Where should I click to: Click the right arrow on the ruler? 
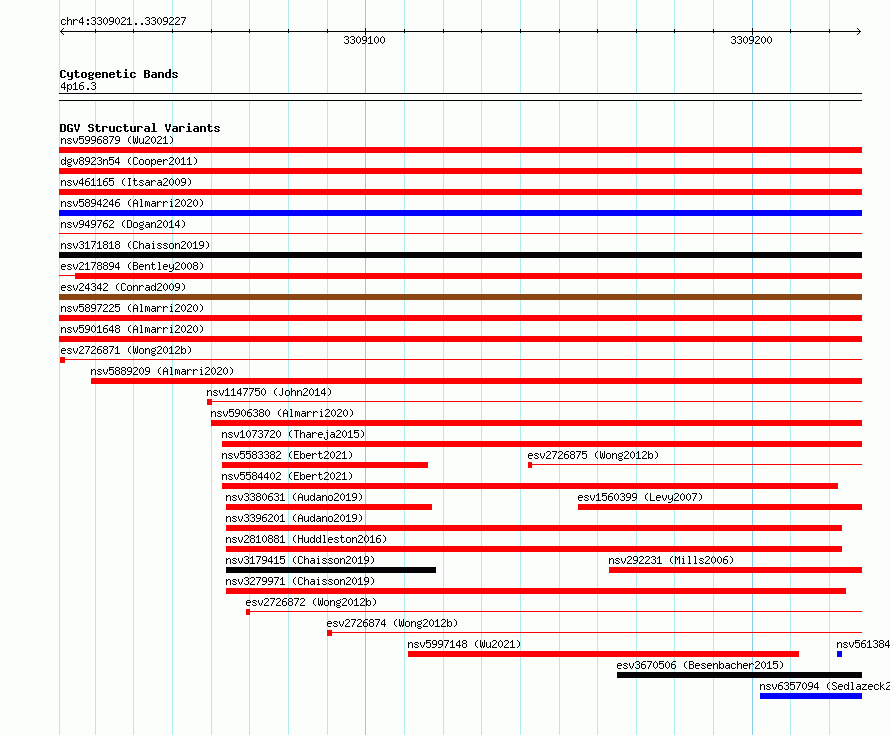(859, 32)
